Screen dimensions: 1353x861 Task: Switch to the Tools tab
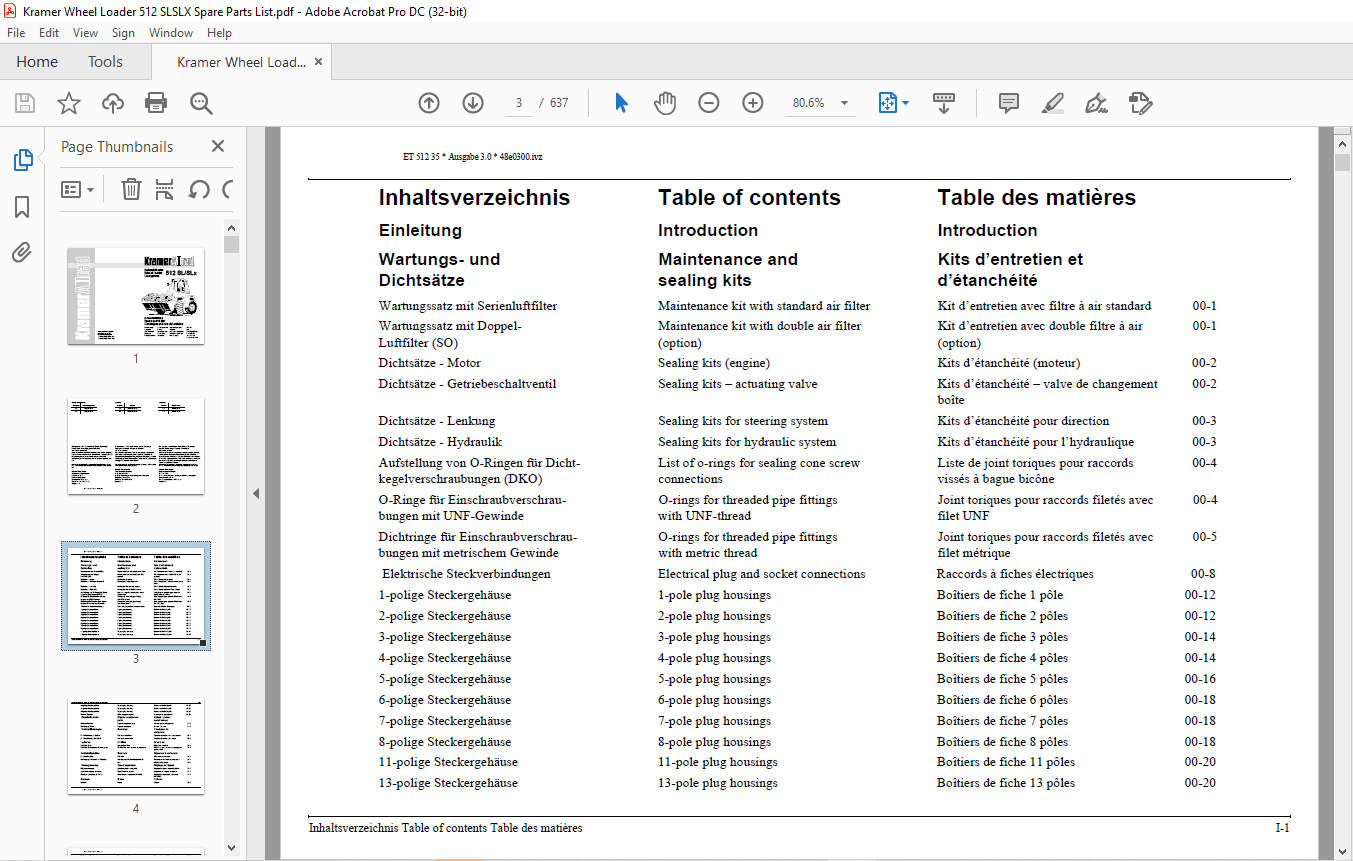point(105,62)
